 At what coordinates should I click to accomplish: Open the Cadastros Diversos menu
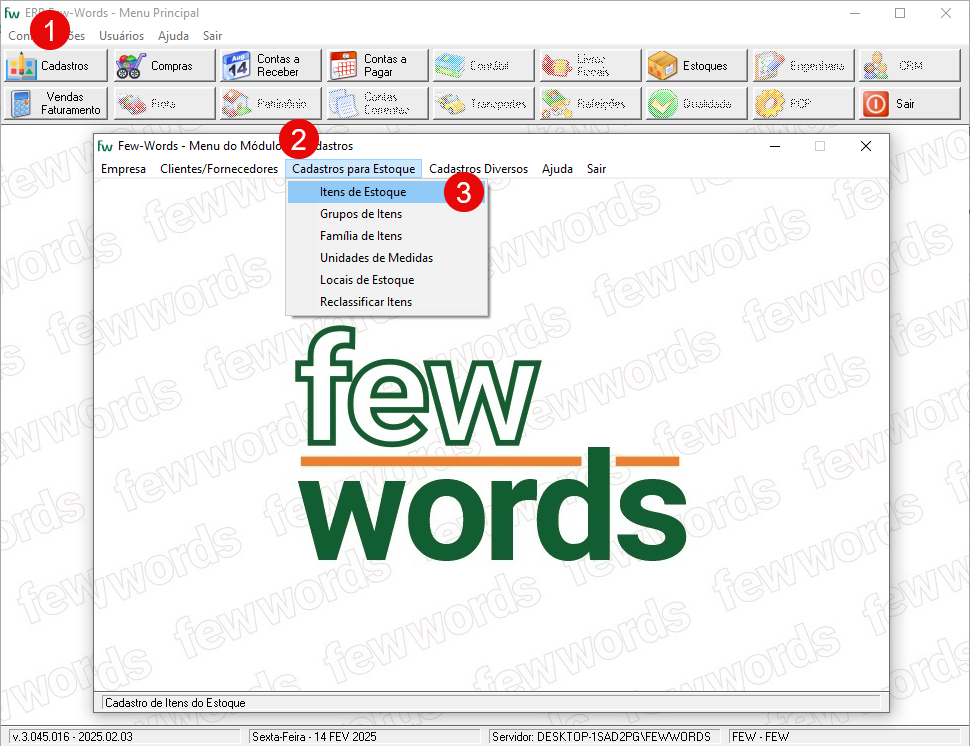pyautogui.click(x=478, y=169)
